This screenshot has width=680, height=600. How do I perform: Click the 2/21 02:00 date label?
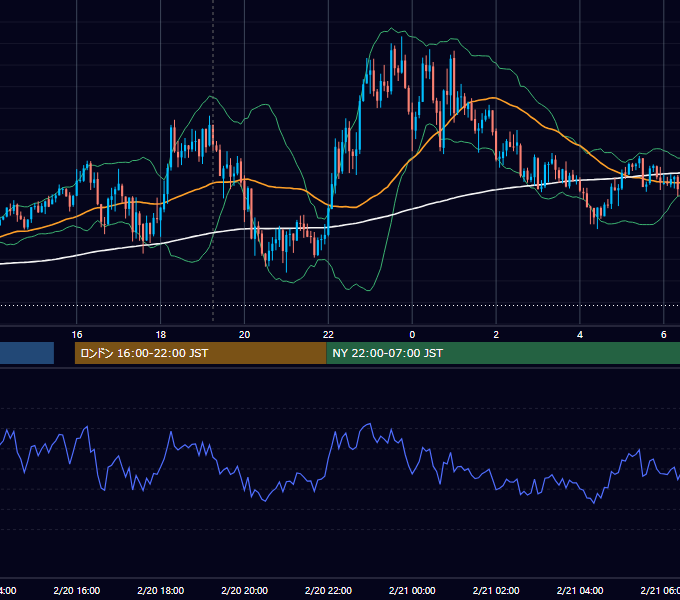(496, 590)
